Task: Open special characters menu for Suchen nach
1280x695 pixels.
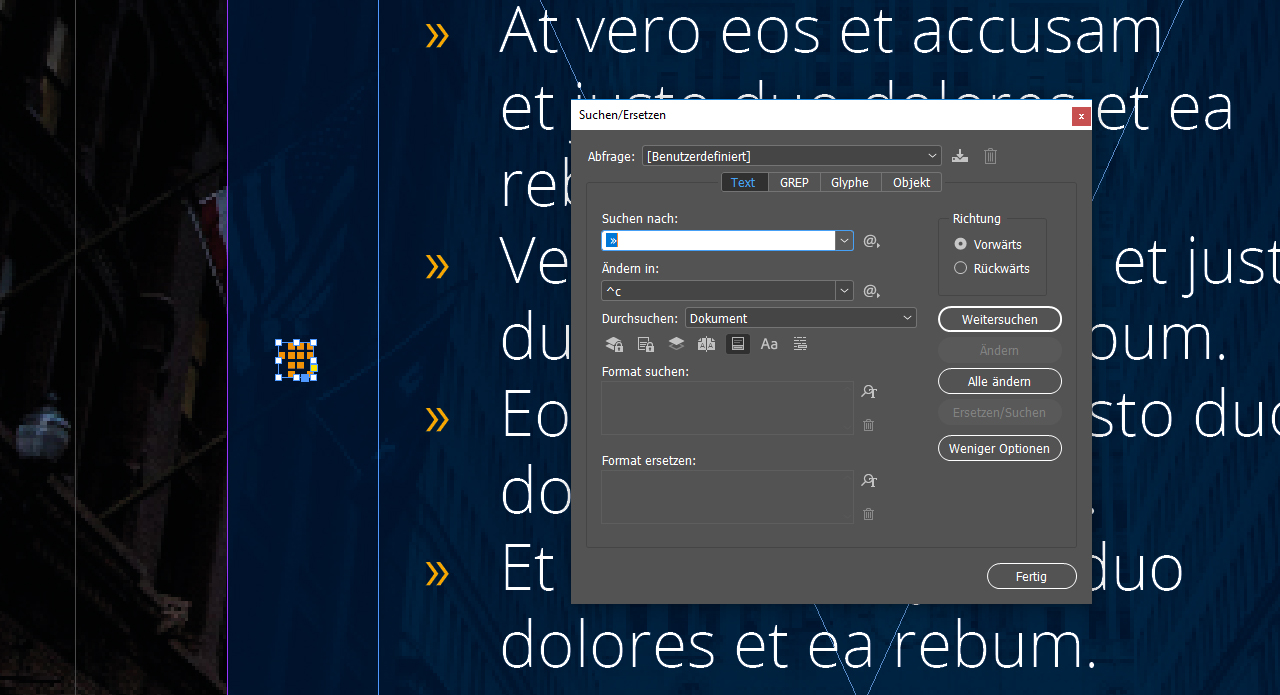Action: coord(871,241)
